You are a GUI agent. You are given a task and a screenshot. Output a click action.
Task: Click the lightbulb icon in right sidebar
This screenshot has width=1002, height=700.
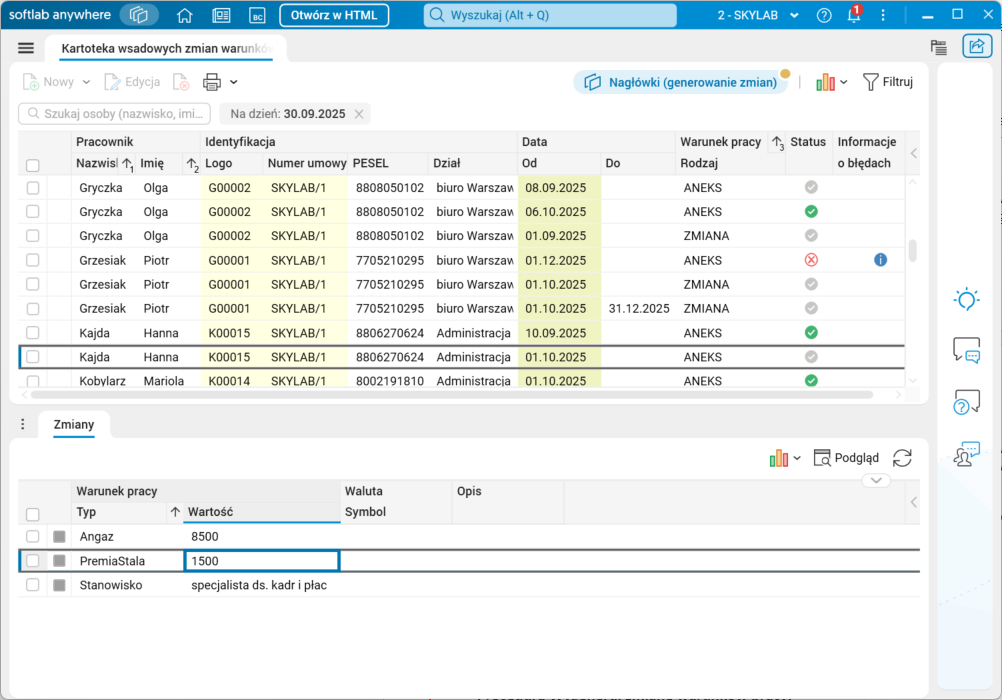tap(966, 299)
